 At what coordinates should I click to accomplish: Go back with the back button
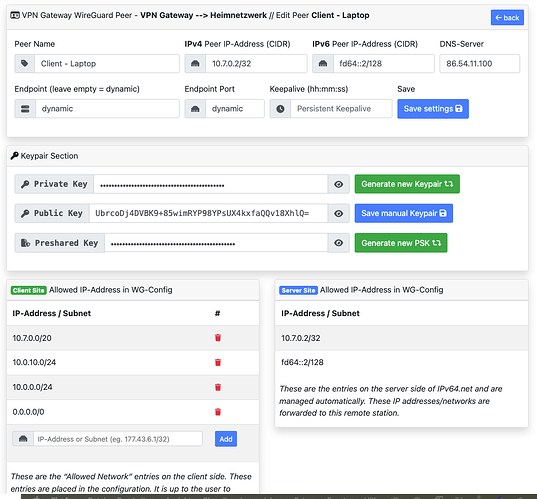[507, 17]
